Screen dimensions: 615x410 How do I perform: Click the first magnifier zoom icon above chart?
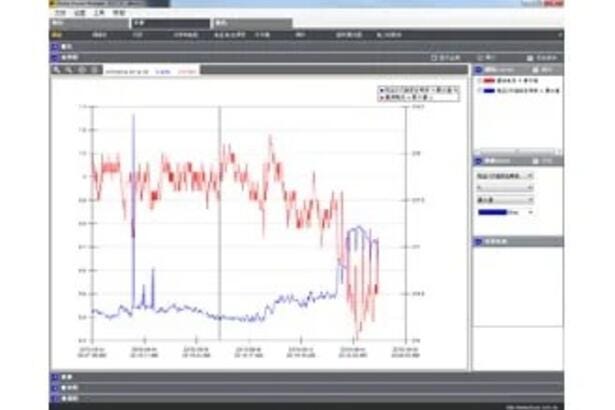56,70
